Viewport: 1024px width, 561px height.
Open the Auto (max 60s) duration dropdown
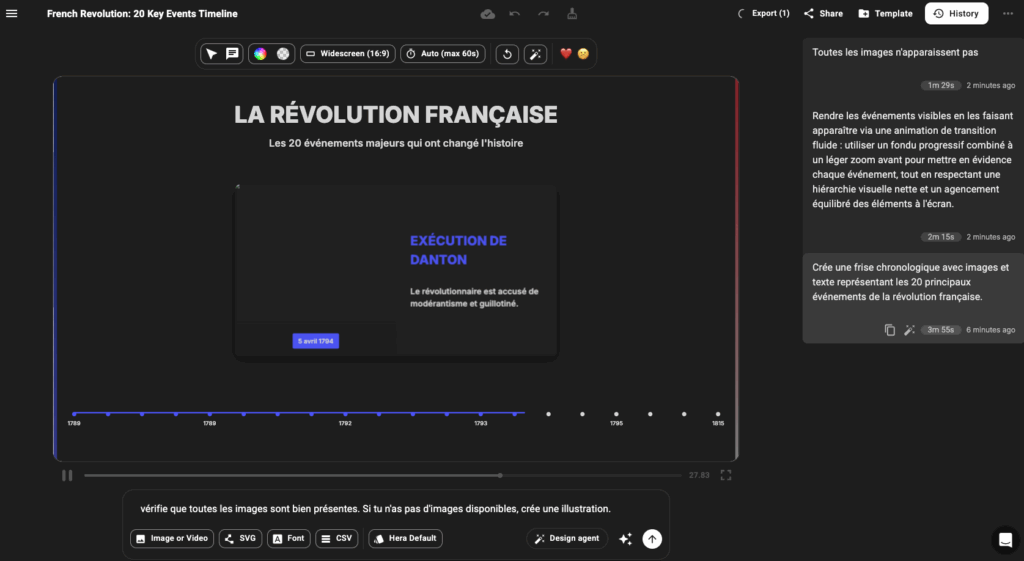pos(443,54)
